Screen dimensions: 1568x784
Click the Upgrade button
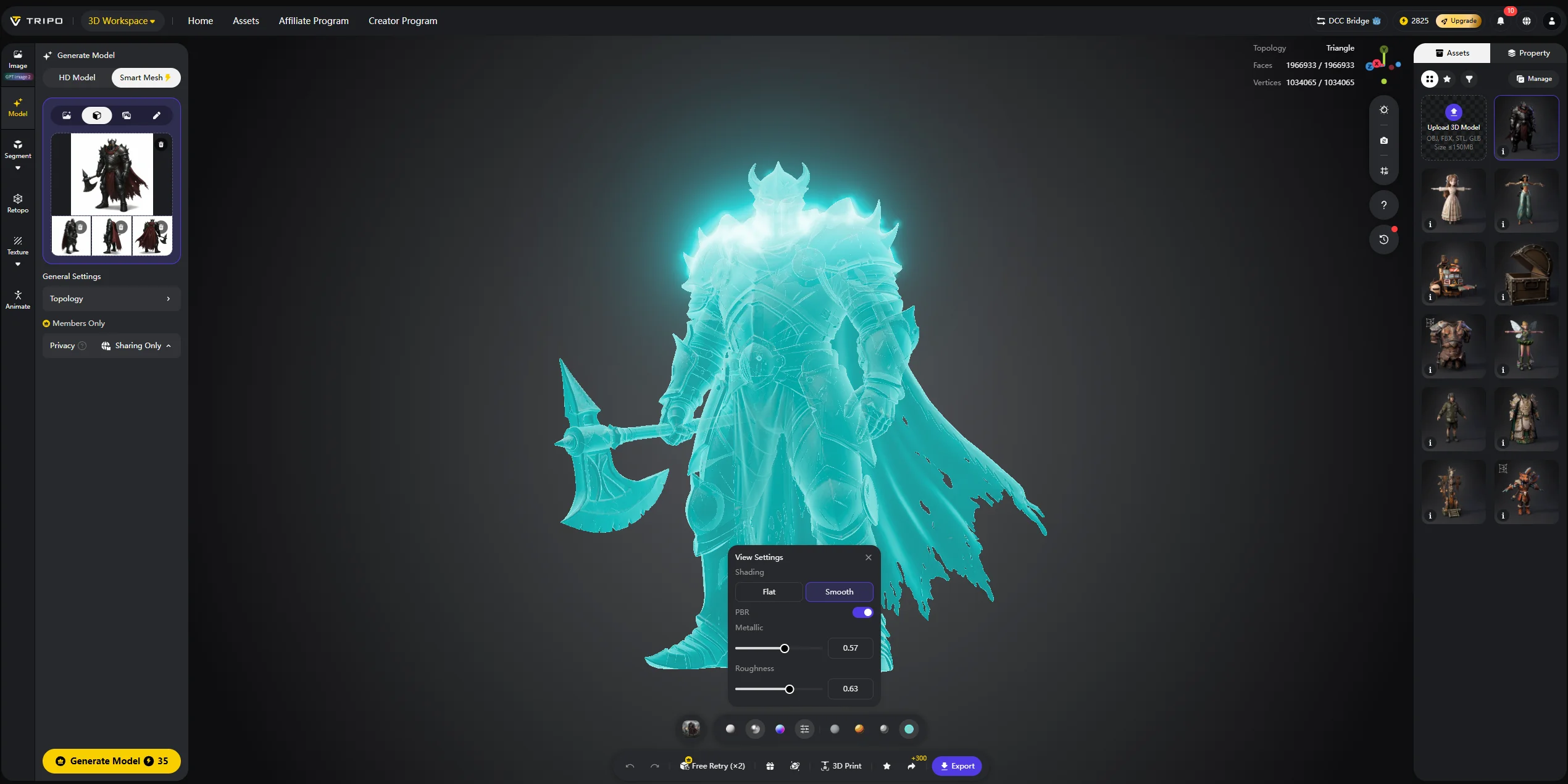(1459, 21)
